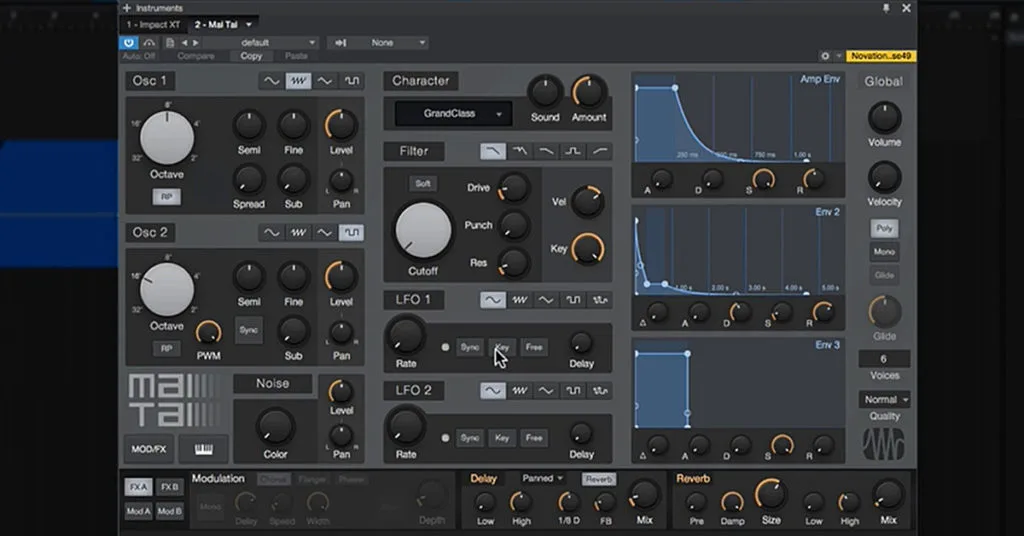Set LFO 2 waveform to square
Screen dimensions: 1024x536
(573, 390)
